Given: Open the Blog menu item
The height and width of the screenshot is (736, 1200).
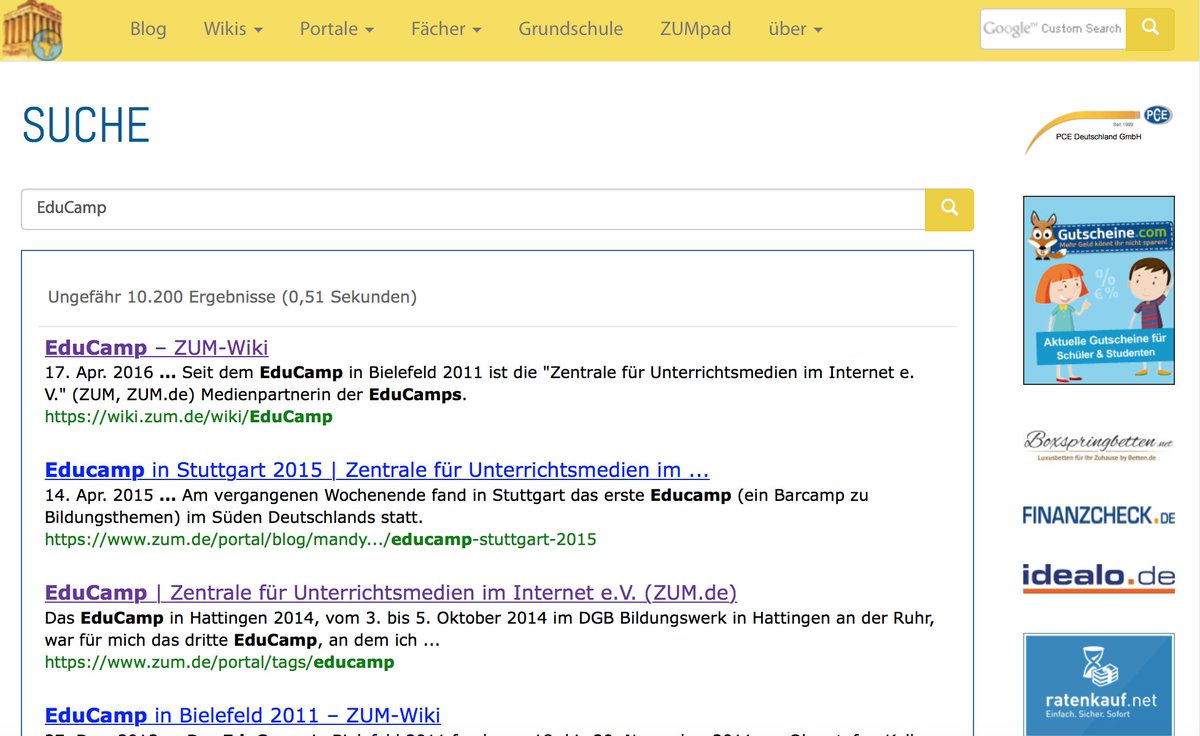Looking at the screenshot, I should tap(148, 29).
